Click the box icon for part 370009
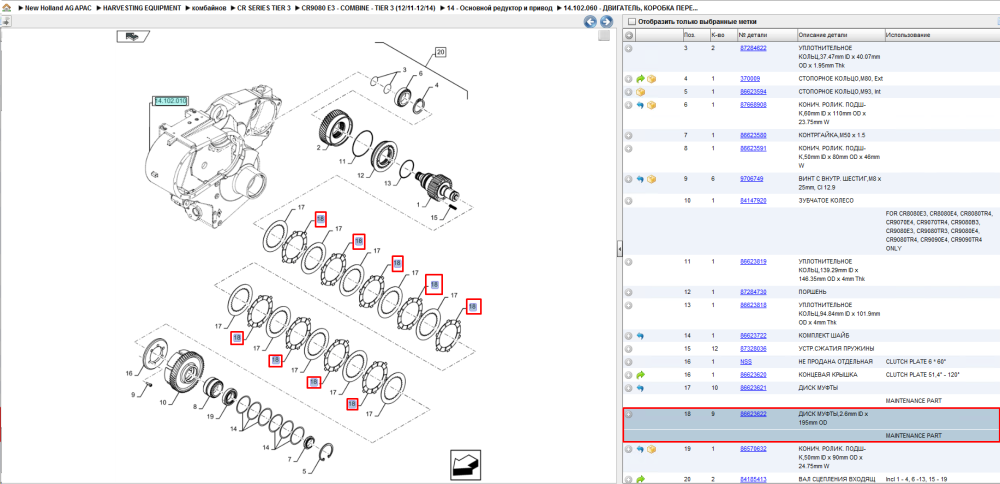Viewport: 1000px width, 484px height. pos(652,79)
